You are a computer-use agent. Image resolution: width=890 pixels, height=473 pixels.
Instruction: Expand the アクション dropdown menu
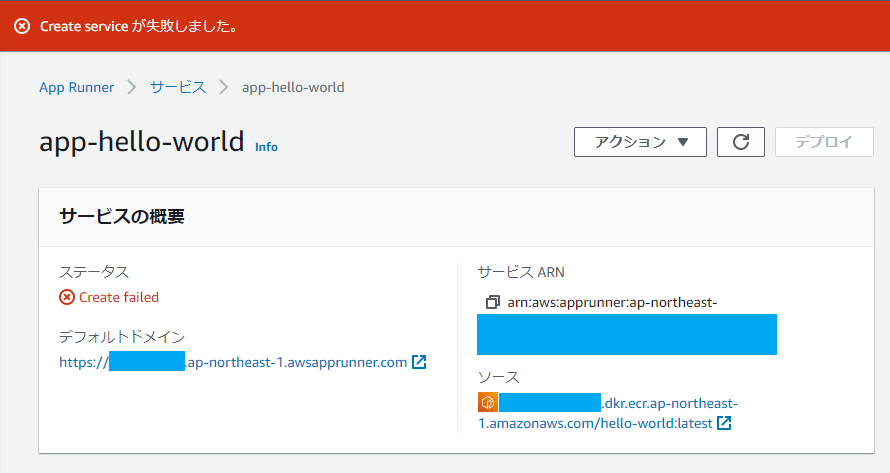click(640, 142)
